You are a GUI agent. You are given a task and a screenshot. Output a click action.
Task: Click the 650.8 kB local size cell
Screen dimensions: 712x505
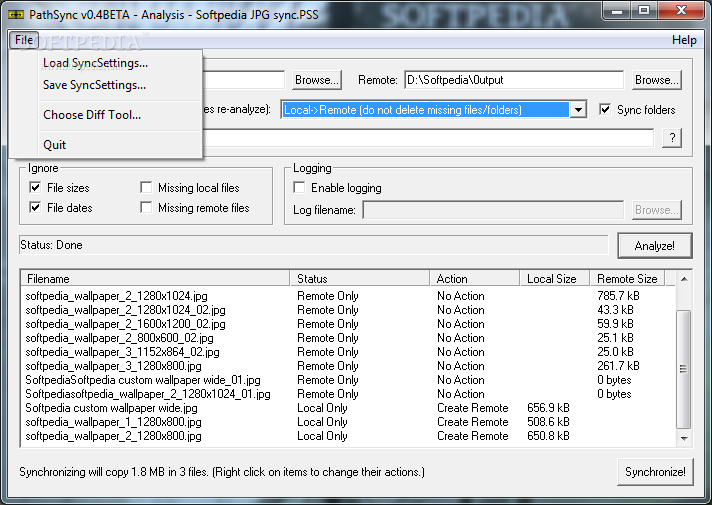(548, 436)
